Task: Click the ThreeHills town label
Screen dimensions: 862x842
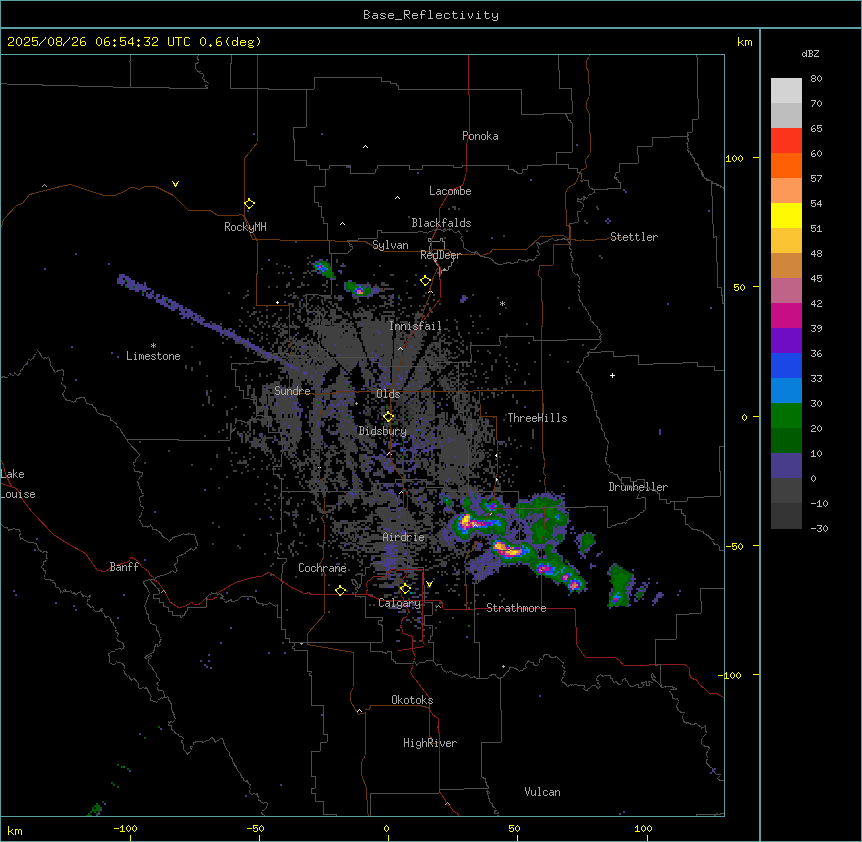Action: pos(537,418)
